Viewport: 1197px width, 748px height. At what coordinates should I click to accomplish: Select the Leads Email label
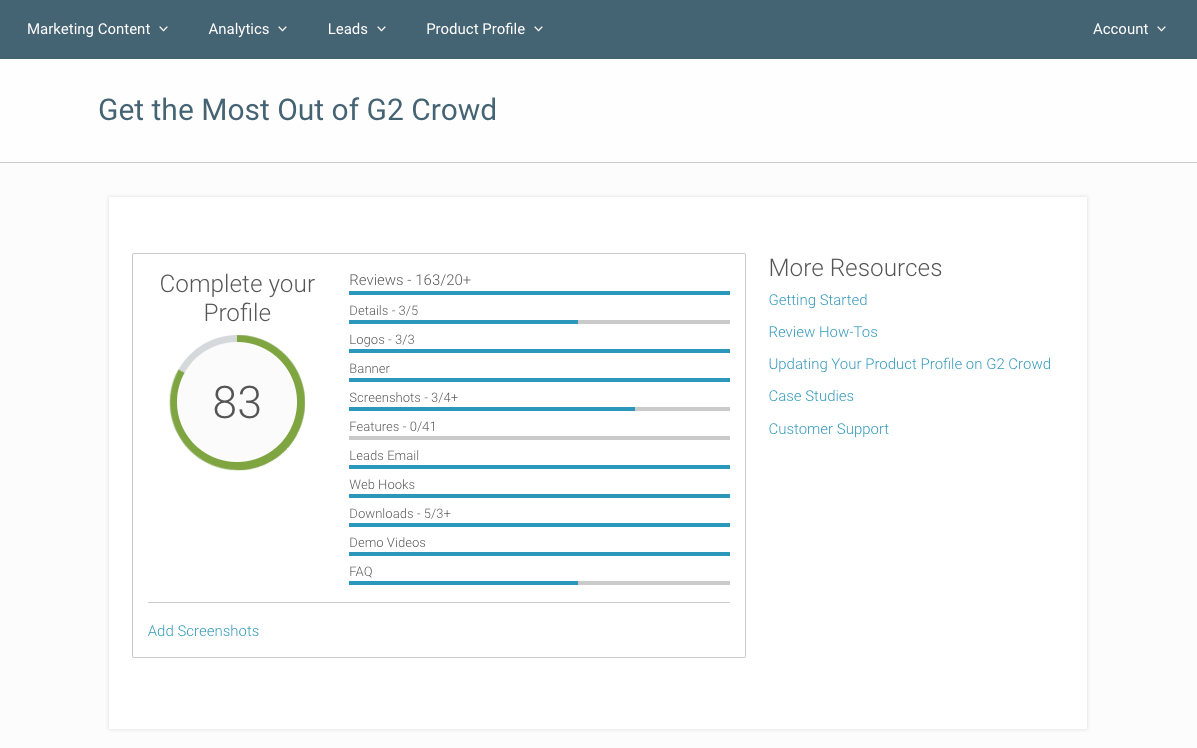tap(384, 456)
